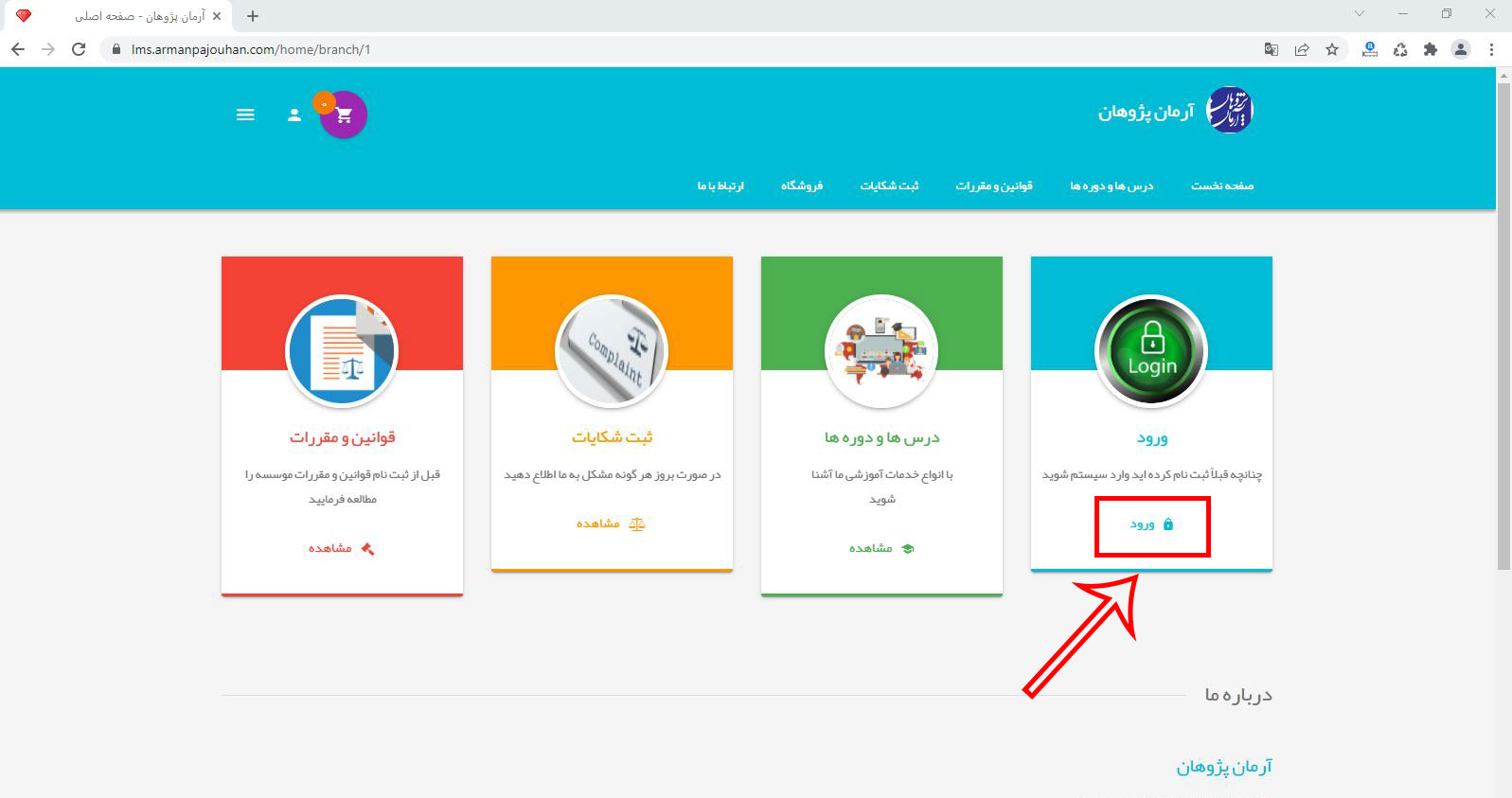Click the address bar URL field
The image size is (1512, 798).
tap(663, 49)
